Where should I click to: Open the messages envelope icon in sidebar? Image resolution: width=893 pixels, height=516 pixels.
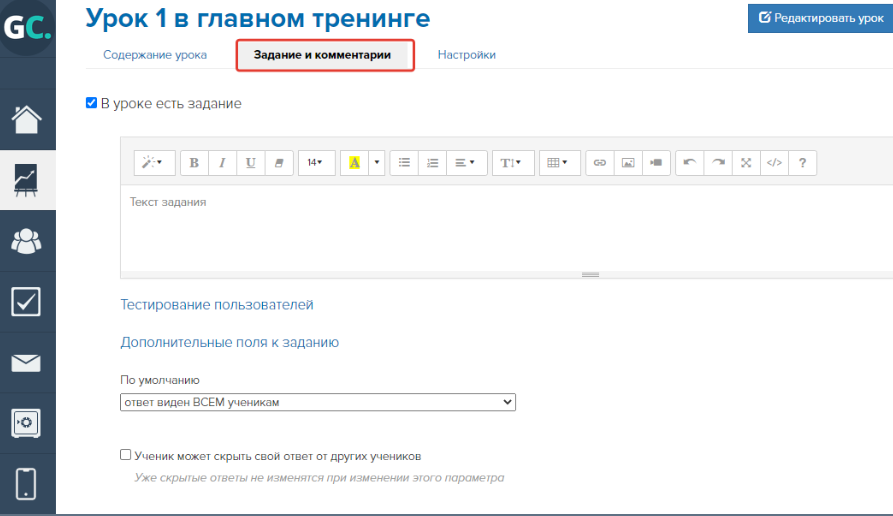click(x=27, y=363)
